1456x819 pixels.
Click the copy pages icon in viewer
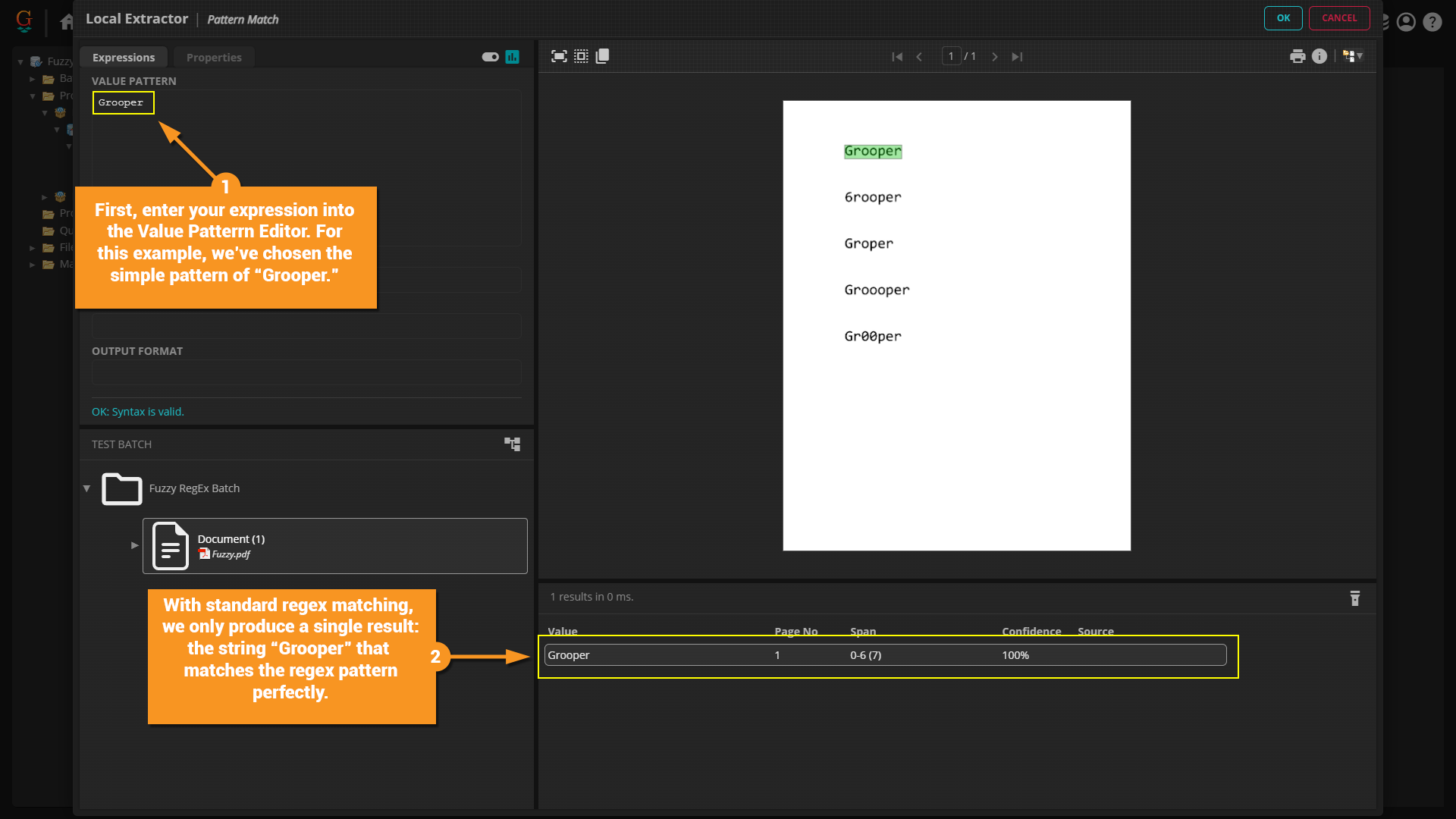[x=603, y=56]
